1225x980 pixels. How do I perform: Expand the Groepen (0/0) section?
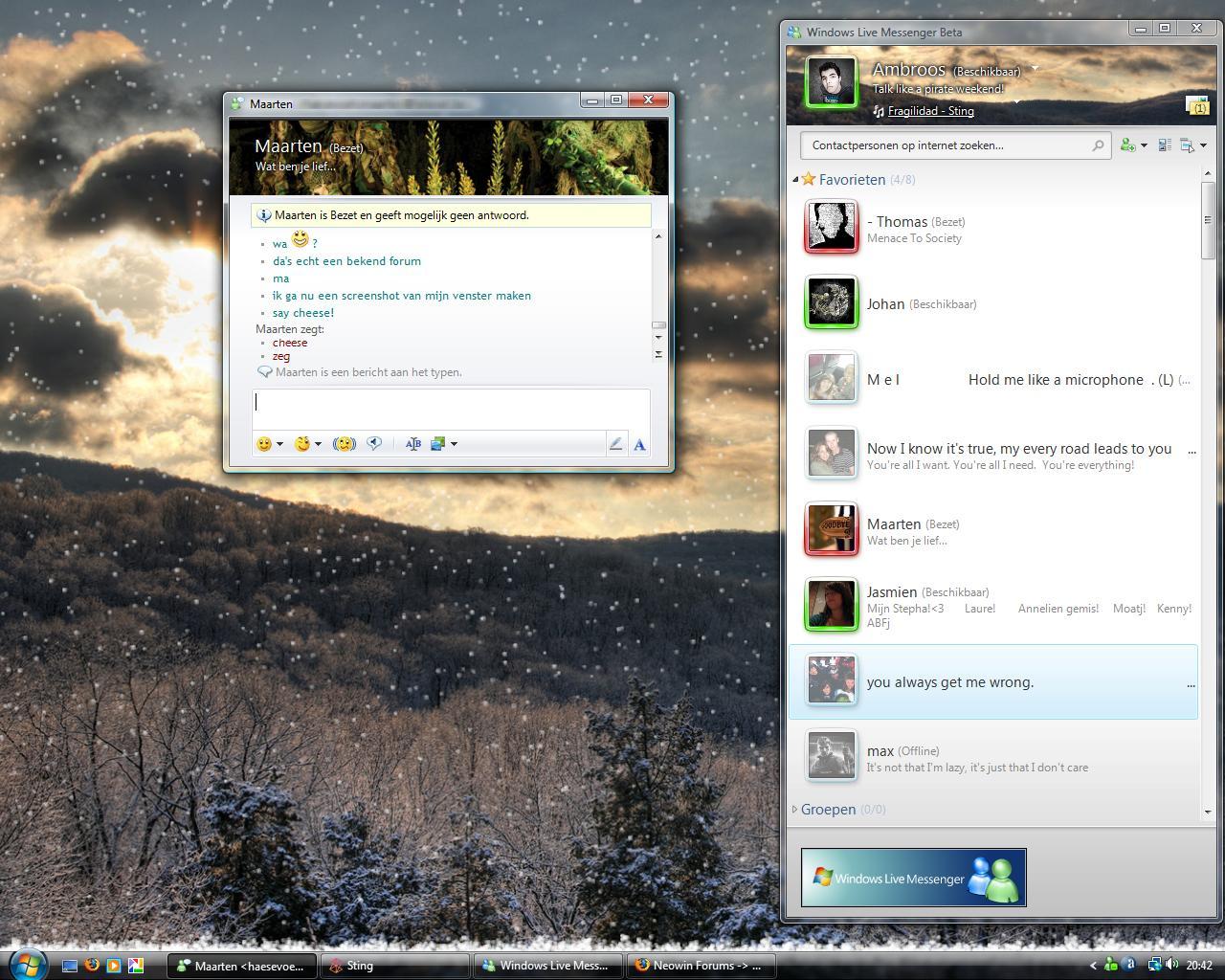(794, 809)
